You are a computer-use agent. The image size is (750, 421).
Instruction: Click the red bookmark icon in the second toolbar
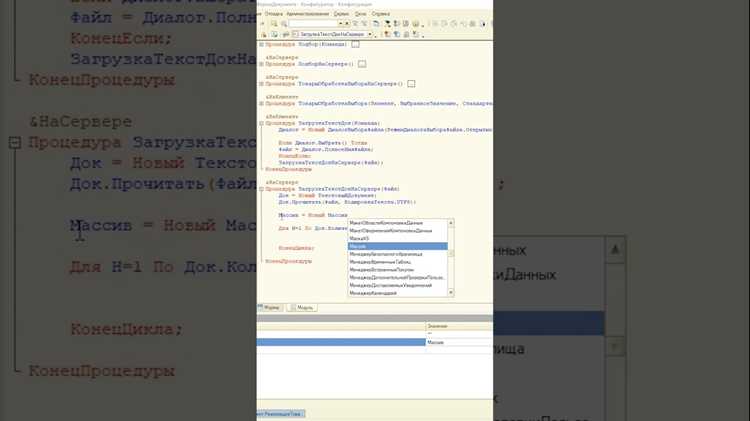pos(386,34)
